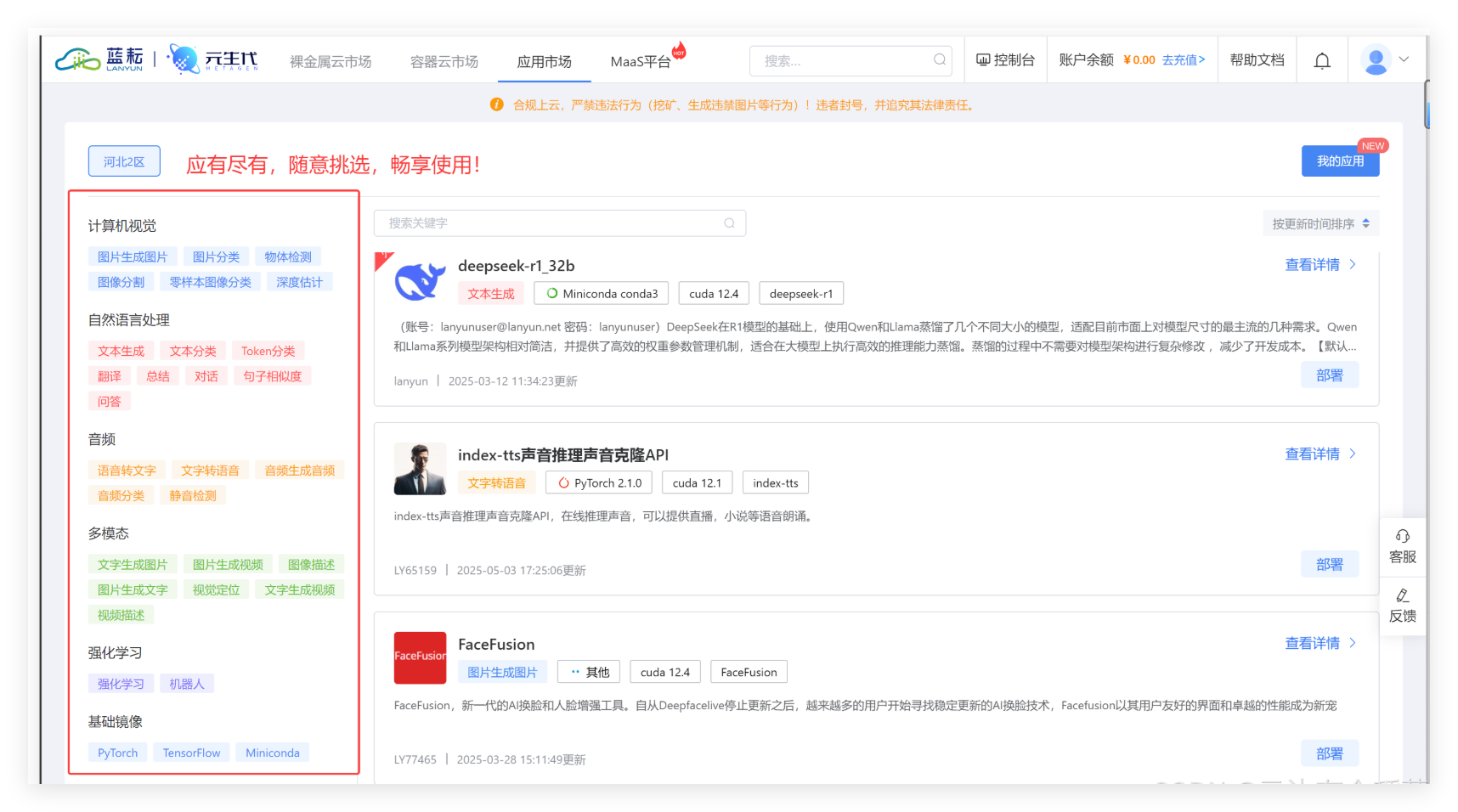This screenshot has width=1458, height=812.
Task: Focus the top search input
Action: 850,60
